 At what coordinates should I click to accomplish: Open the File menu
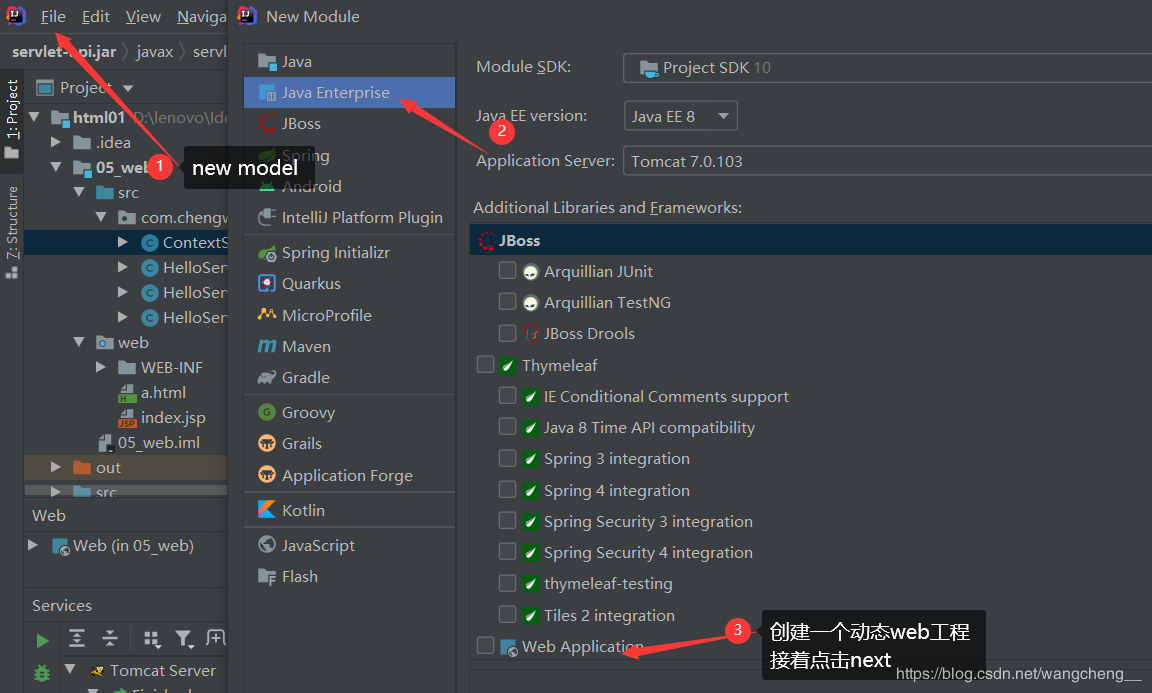click(x=53, y=16)
